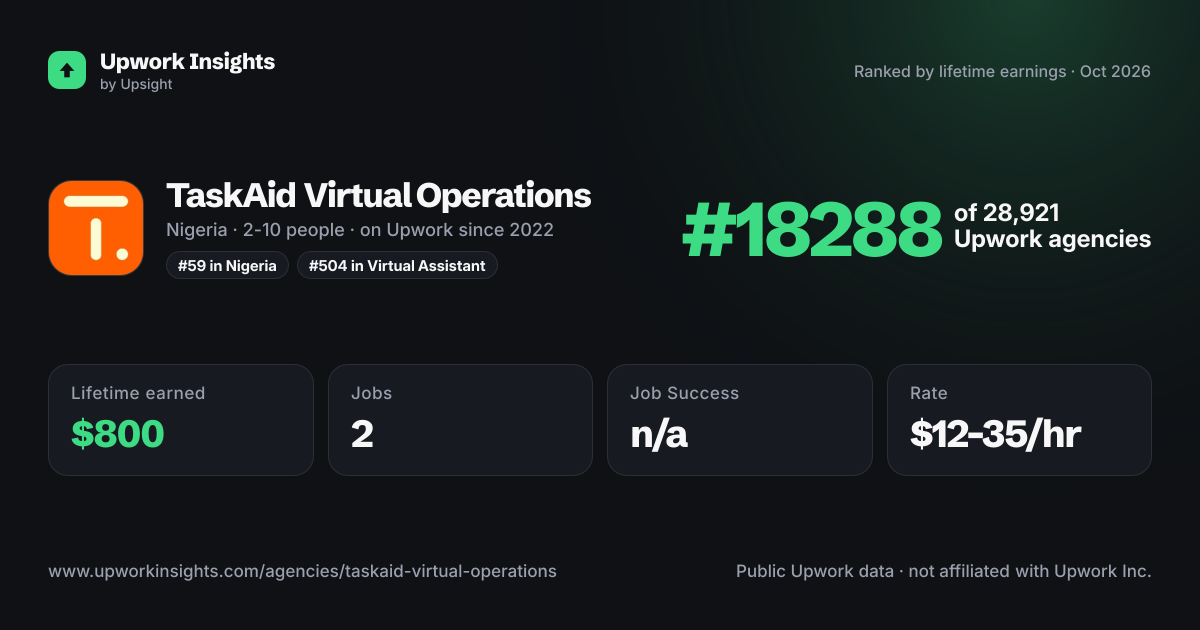Open the Lifetime earned card
1200x630 pixels.
click(181, 420)
